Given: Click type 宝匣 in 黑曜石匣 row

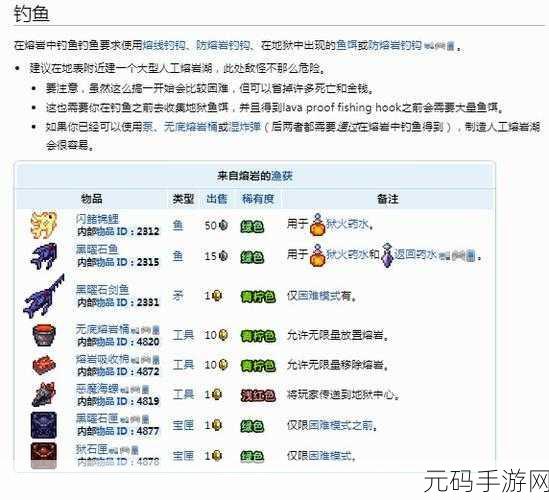Looking at the screenshot, I should click(x=183, y=425).
